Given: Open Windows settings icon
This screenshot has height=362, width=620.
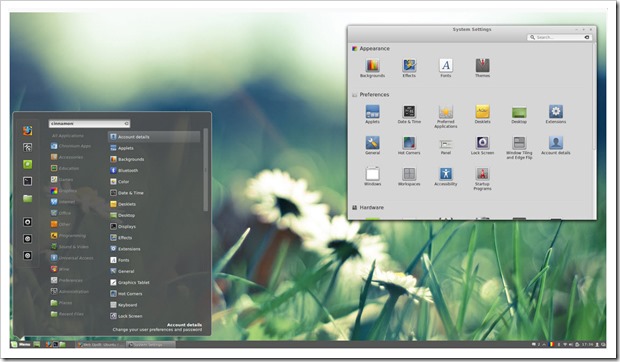Looking at the screenshot, I should pos(372,176).
